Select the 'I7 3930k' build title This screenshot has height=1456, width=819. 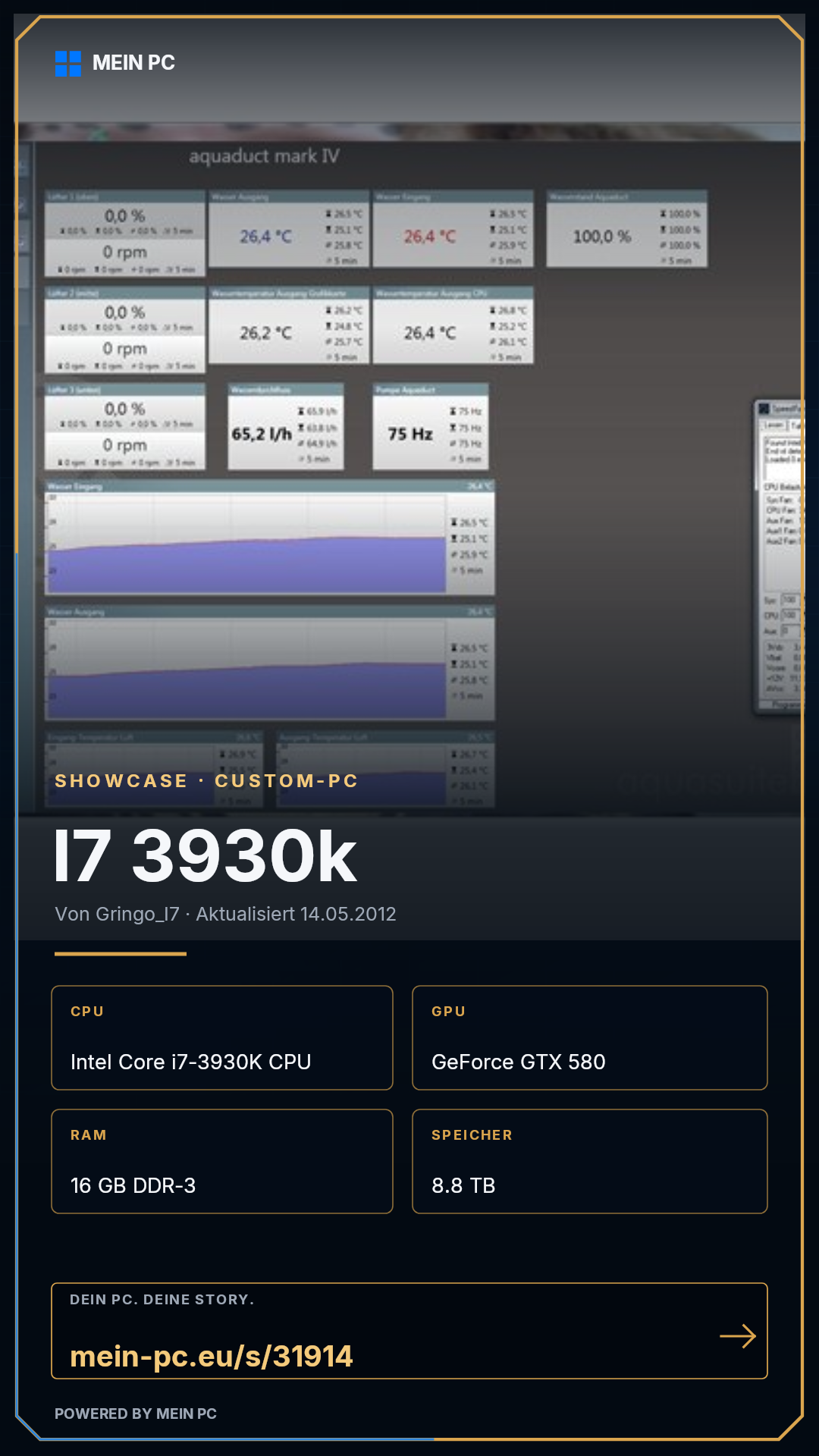click(206, 857)
